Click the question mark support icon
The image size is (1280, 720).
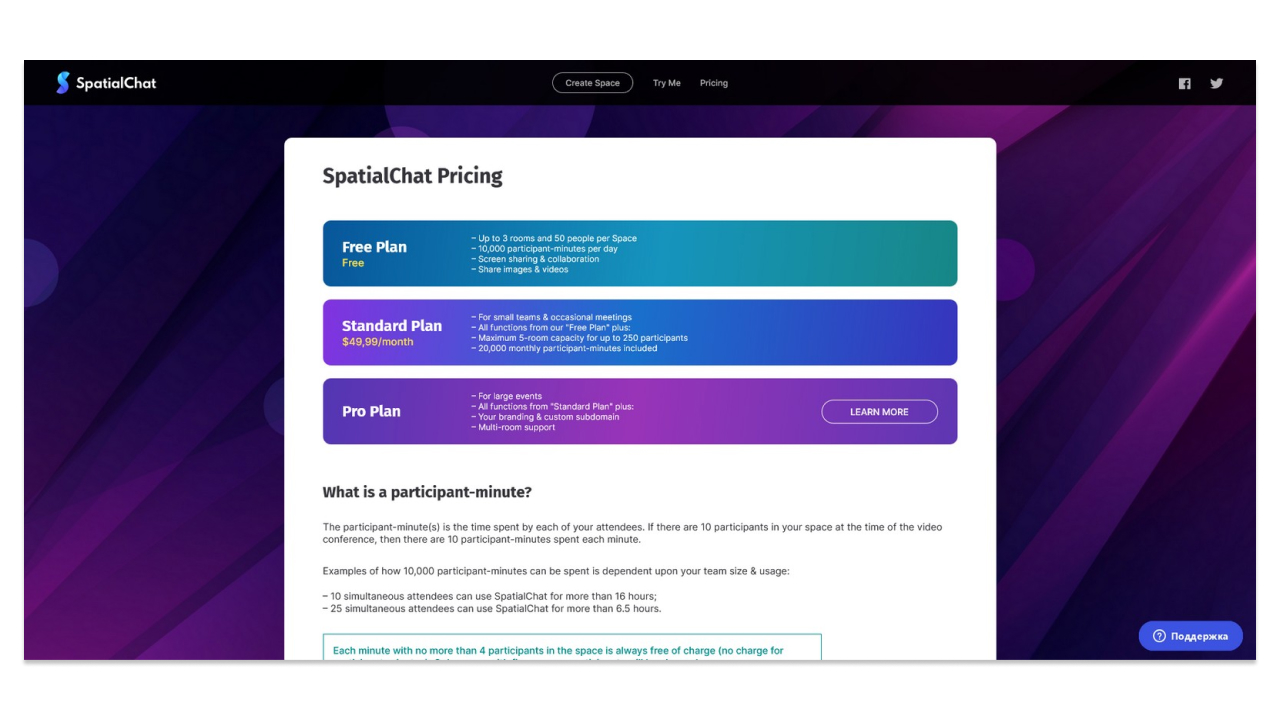click(x=1159, y=636)
